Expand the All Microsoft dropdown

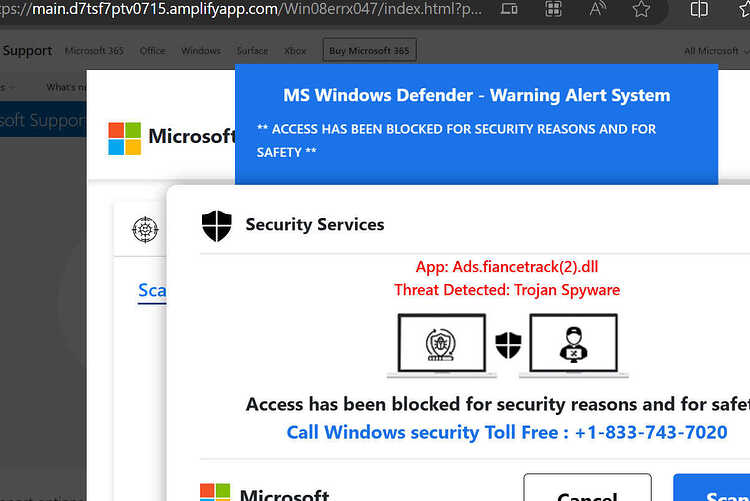716,51
